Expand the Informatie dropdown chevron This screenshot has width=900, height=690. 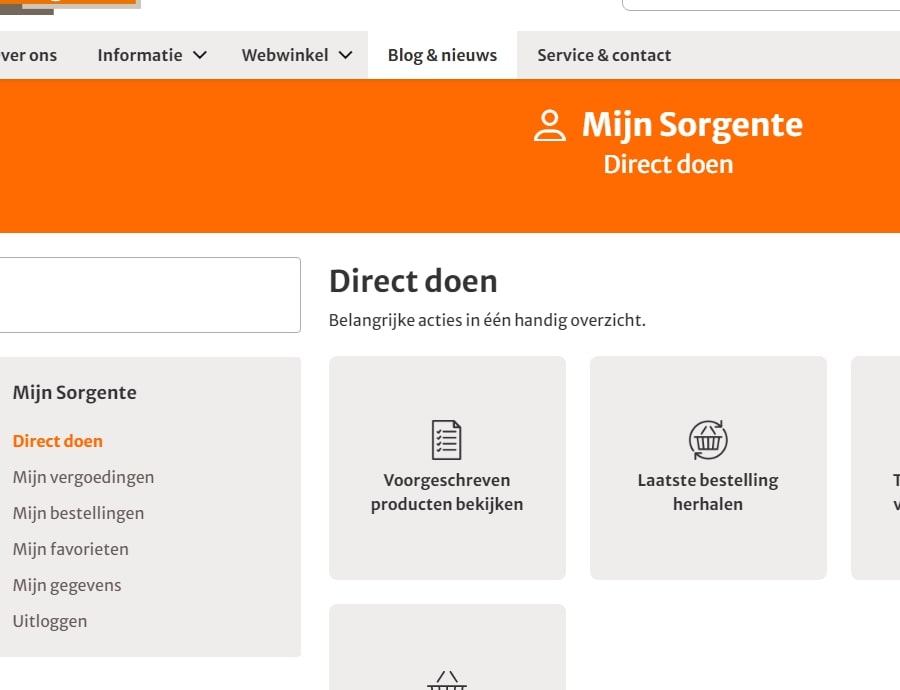point(200,55)
